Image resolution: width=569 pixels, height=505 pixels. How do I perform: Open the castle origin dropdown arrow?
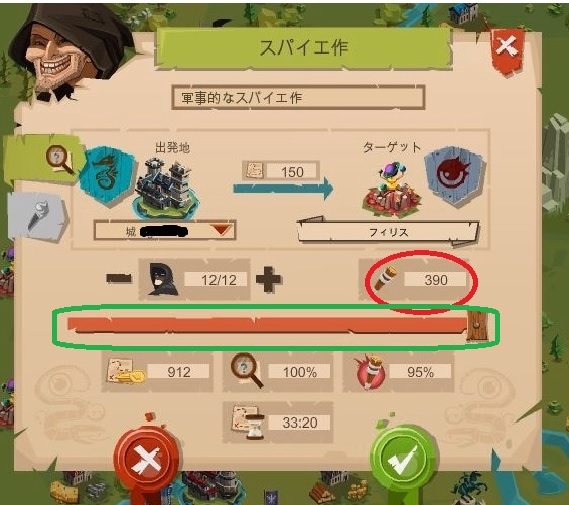pos(221,230)
